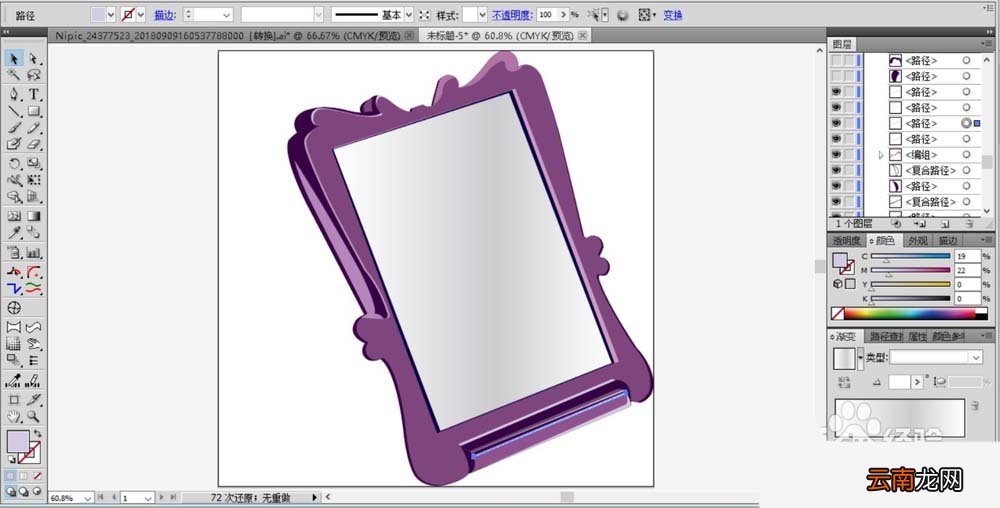The image size is (1000, 508).
Task: Select the Line Segment tool
Action: tap(13, 112)
